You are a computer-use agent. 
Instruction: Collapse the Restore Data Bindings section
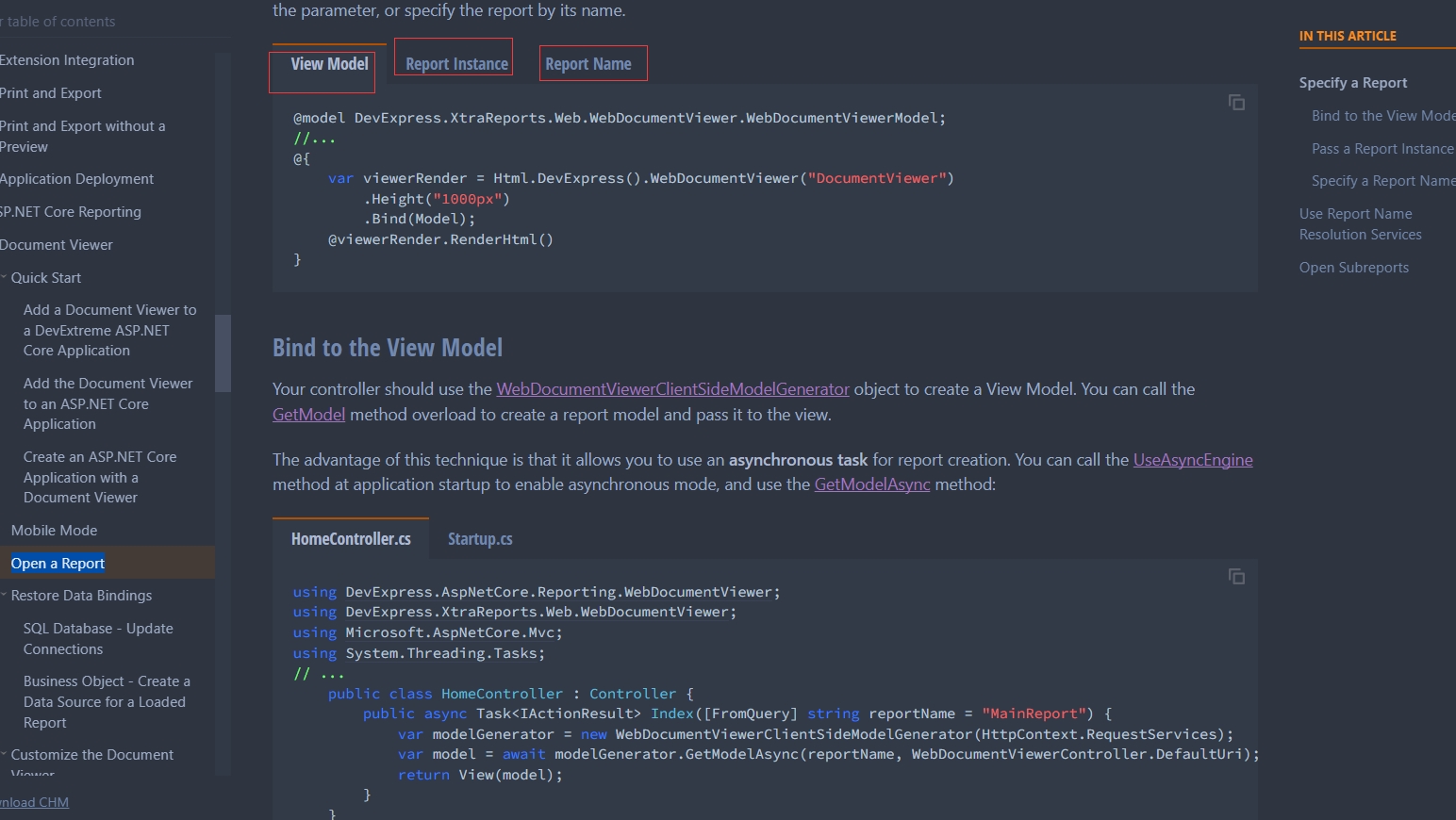click(x=4, y=595)
